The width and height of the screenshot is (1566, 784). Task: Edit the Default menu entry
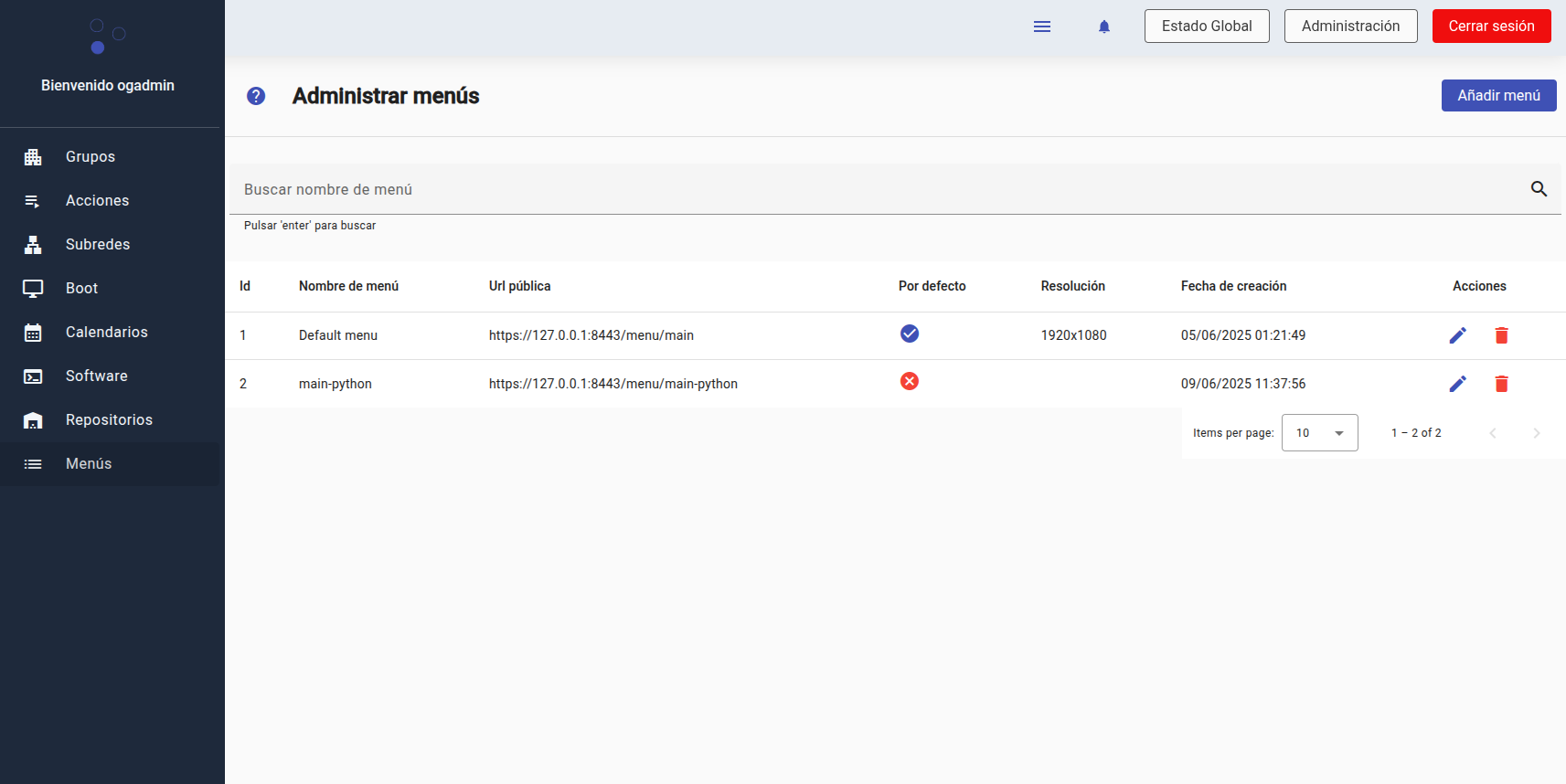(x=1457, y=335)
